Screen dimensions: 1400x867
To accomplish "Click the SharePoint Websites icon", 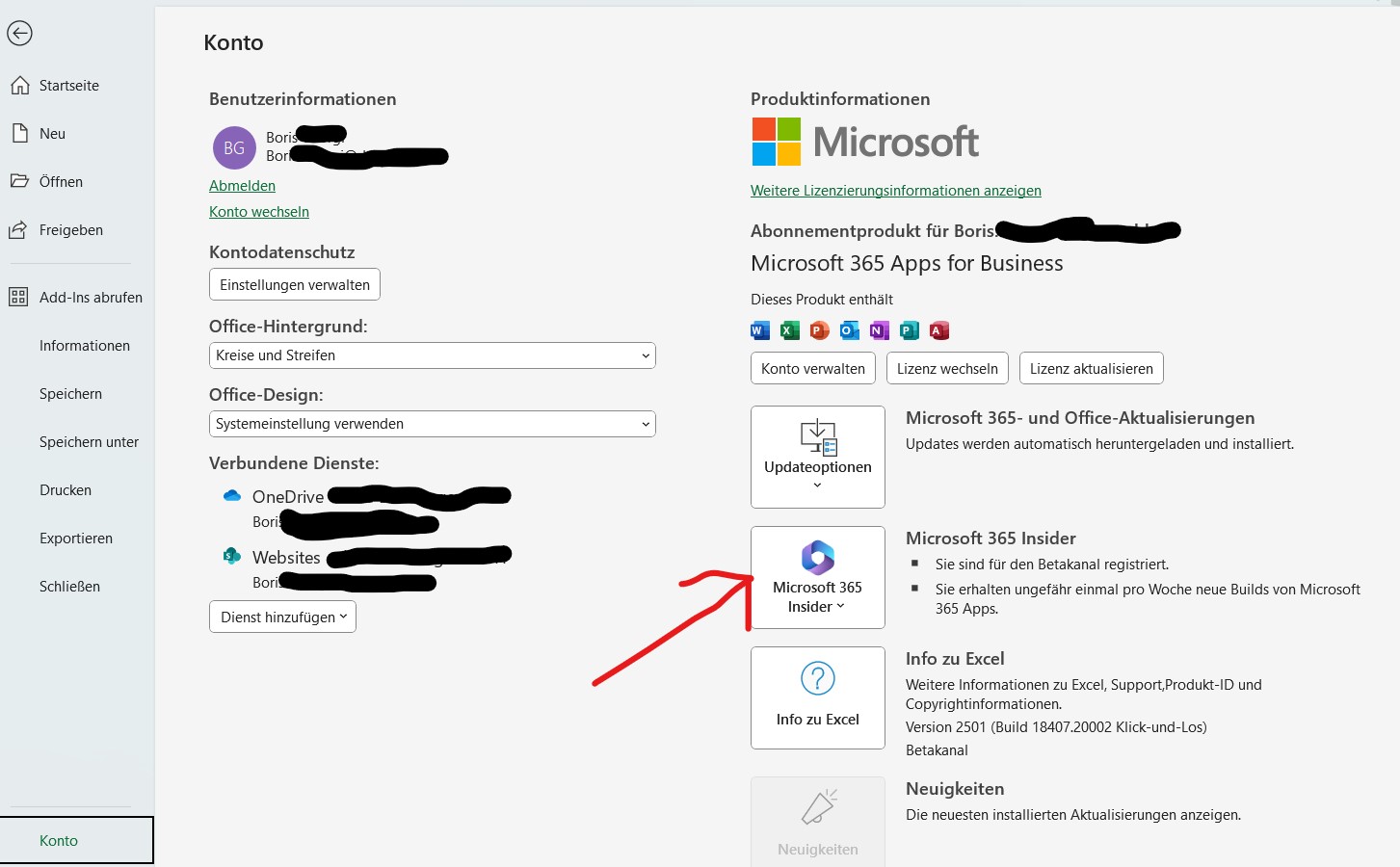I will tap(232, 556).
